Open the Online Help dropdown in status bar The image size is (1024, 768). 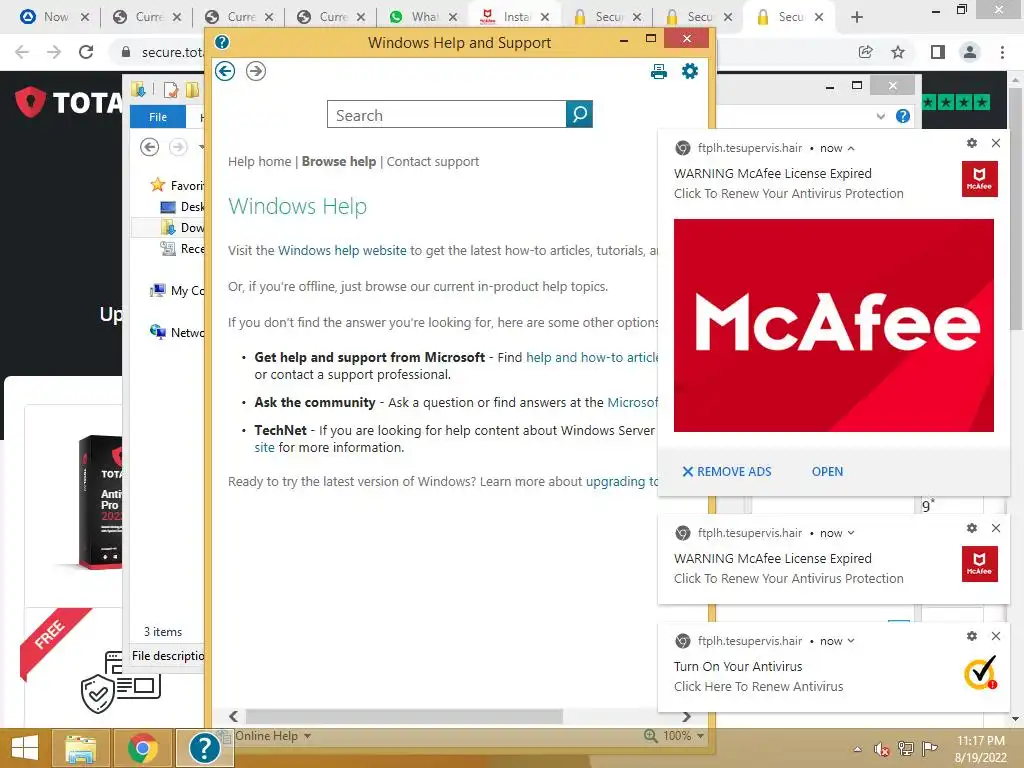click(x=272, y=736)
